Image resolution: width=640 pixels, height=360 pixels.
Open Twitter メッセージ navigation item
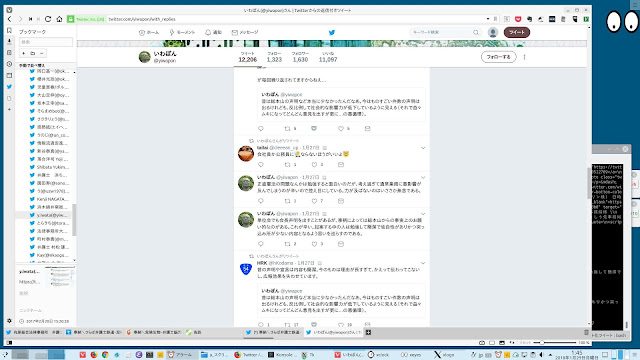(x=245, y=32)
